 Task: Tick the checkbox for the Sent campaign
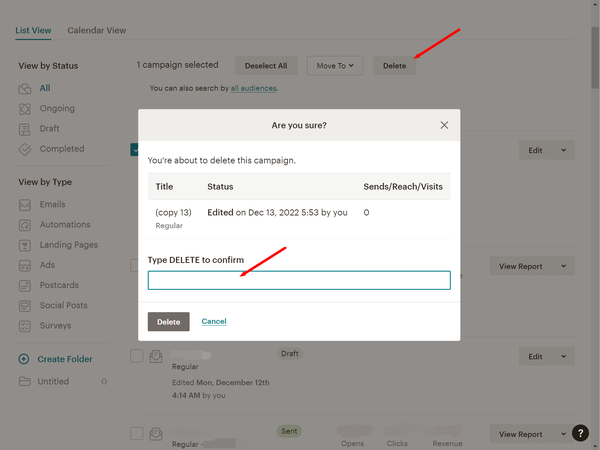click(137, 434)
